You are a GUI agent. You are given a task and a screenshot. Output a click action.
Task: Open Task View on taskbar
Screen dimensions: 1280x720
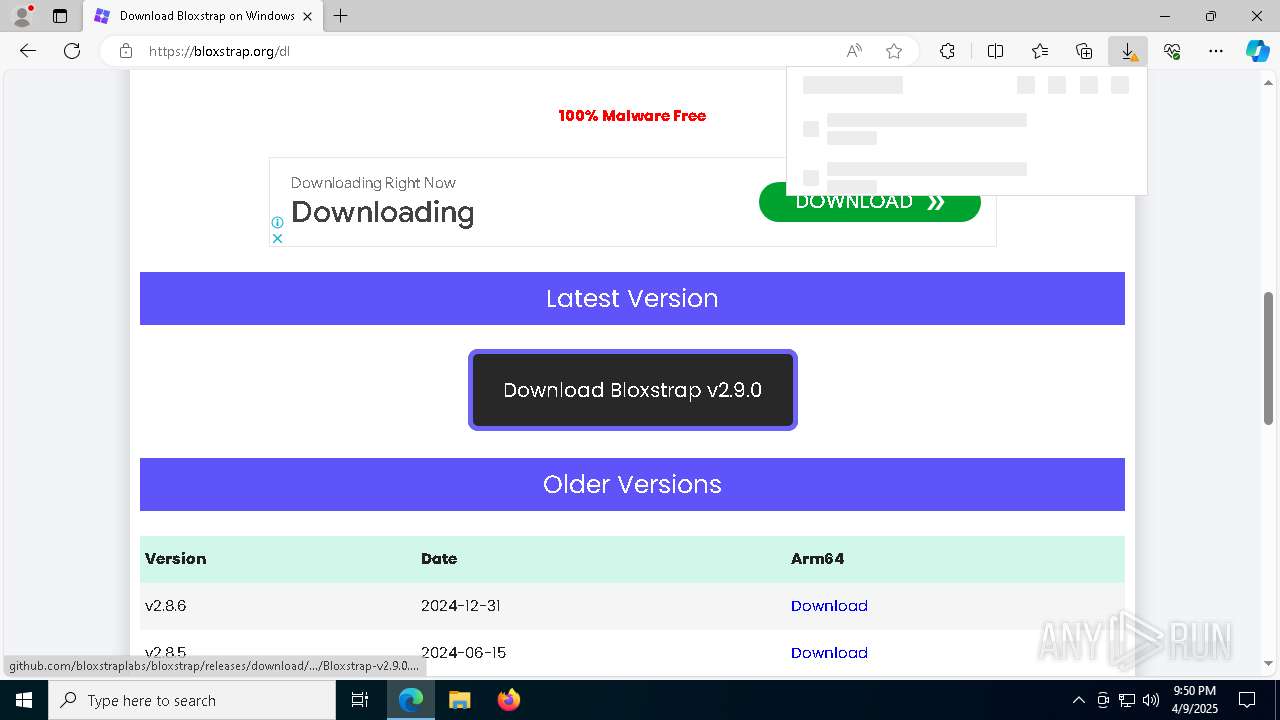360,700
